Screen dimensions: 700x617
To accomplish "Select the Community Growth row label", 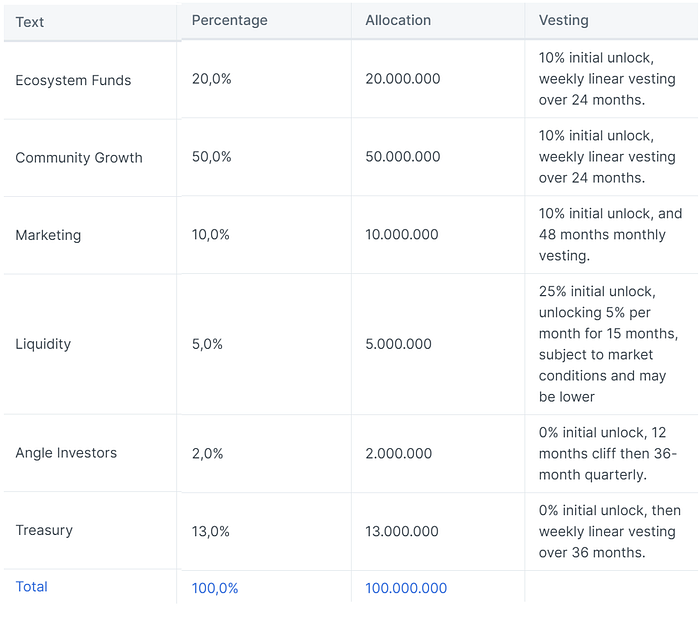I will 79,158.
